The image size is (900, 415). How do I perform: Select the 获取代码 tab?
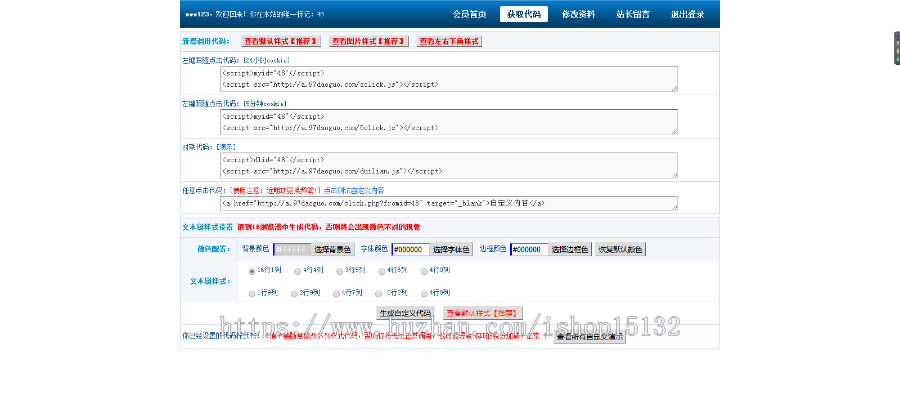click(523, 14)
